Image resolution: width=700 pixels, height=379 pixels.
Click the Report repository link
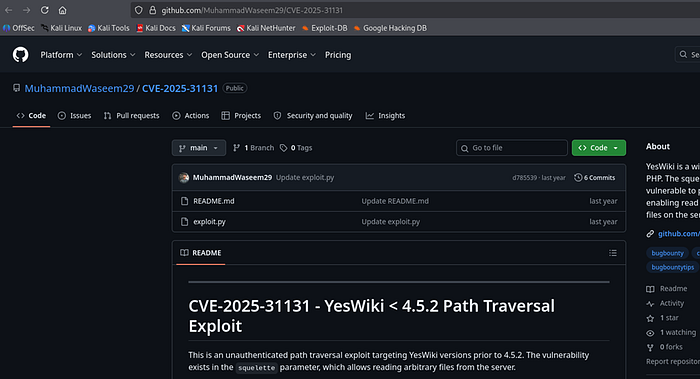click(x=673, y=361)
